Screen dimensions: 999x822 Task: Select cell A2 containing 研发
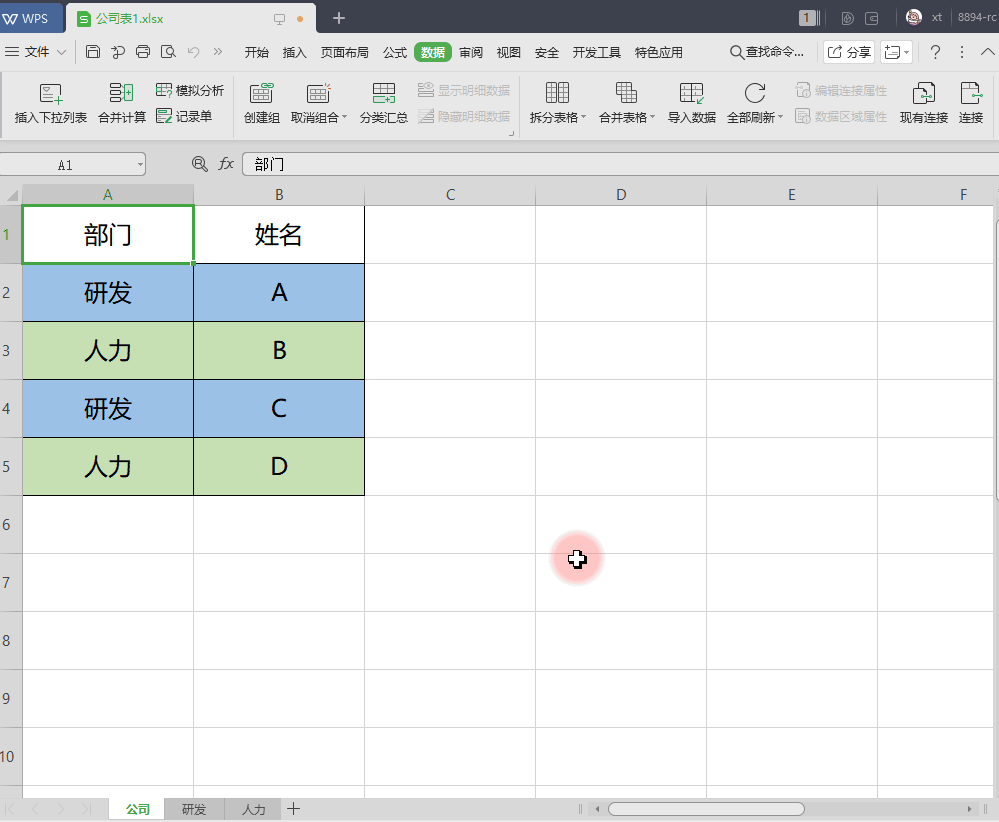click(x=108, y=292)
